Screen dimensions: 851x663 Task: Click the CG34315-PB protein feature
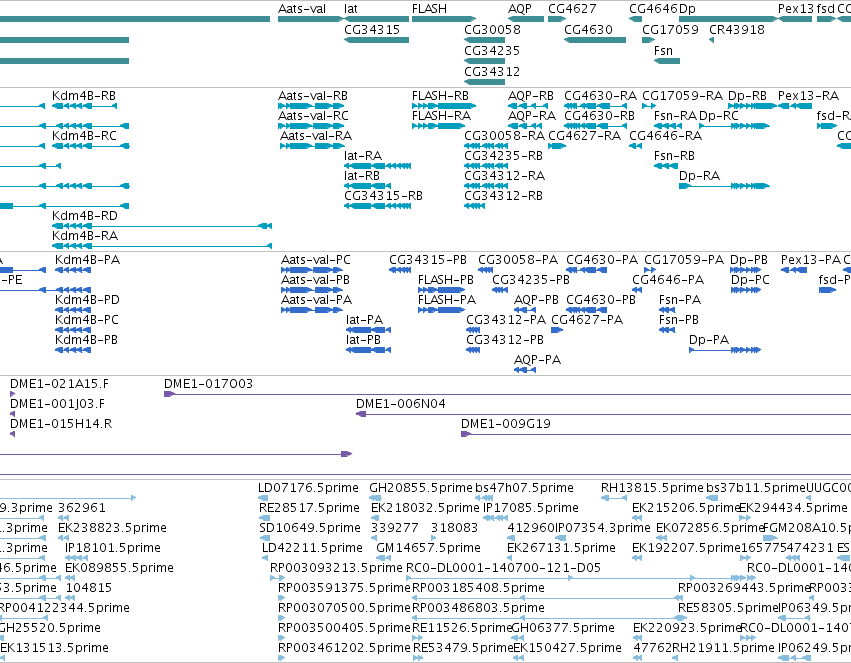tap(400, 270)
